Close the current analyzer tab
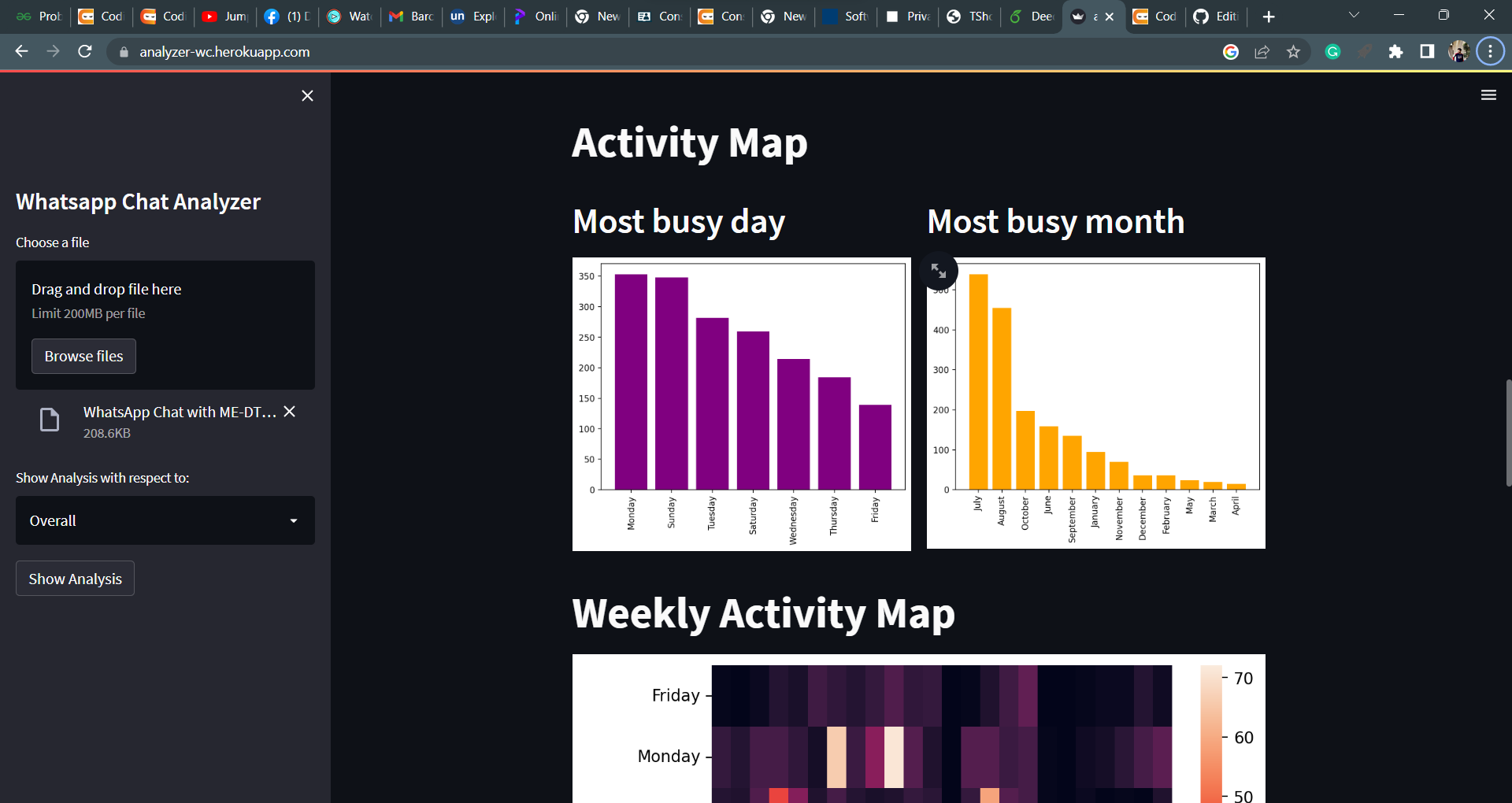 (x=1110, y=17)
